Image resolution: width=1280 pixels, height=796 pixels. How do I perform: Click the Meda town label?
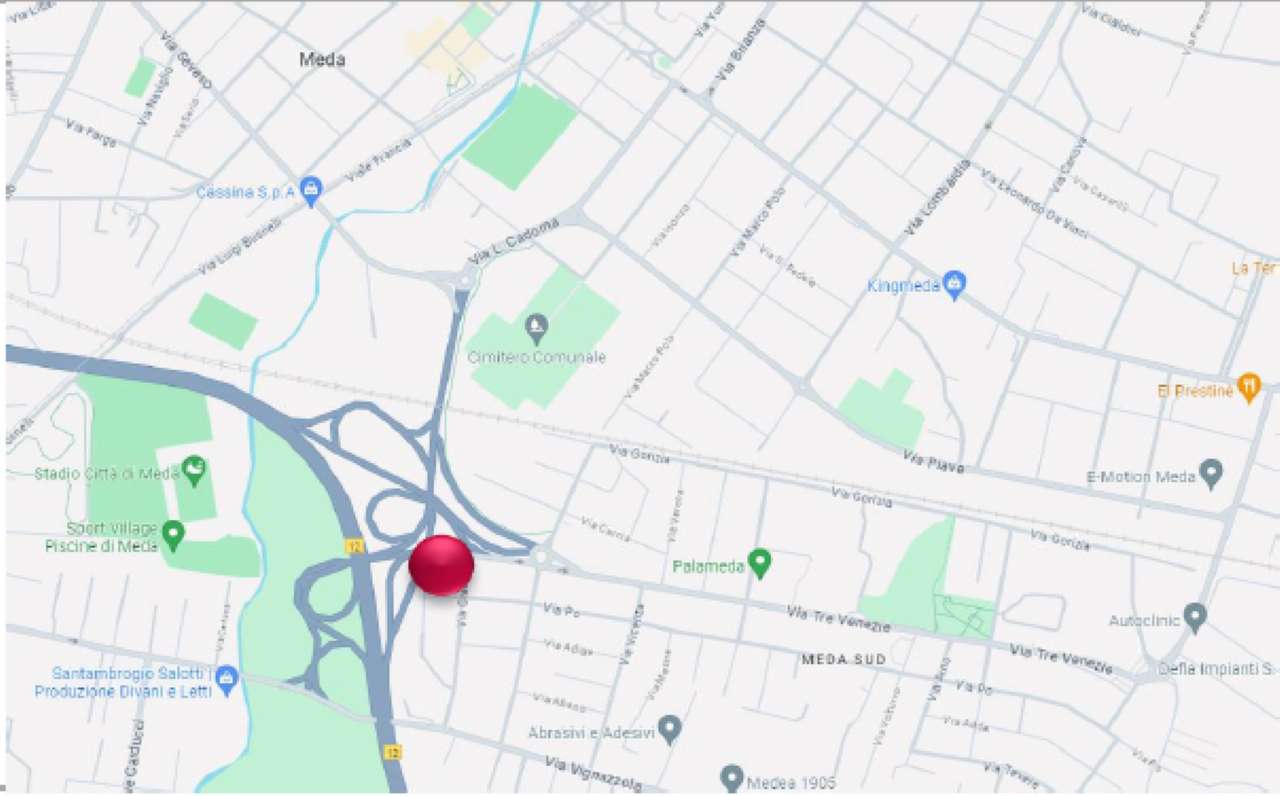[322, 60]
